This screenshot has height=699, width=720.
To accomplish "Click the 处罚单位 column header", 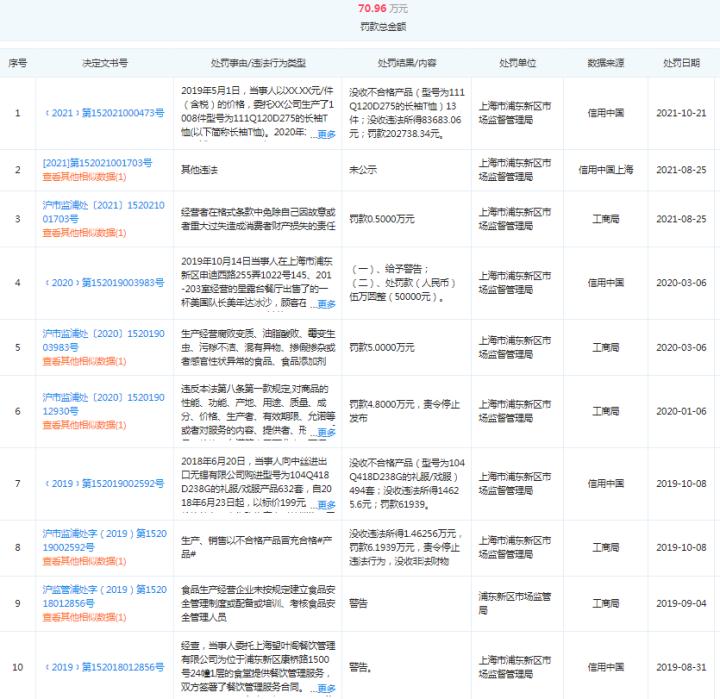I will pyautogui.click(x=518, y=63).
